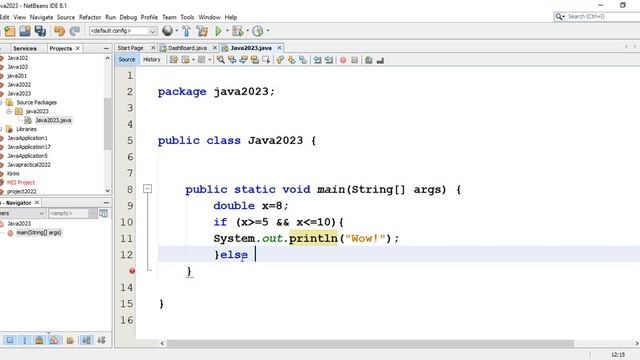Screen dimensions: 640x360
Task: Click the editor horizontal scrollbar
Action: pyautogui.click(x=370, y=343)
